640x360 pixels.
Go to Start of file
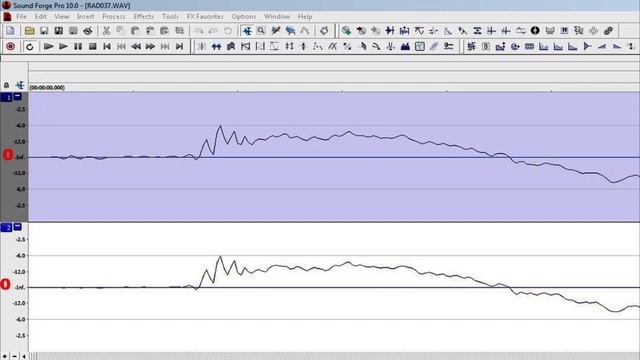(107, 47)
